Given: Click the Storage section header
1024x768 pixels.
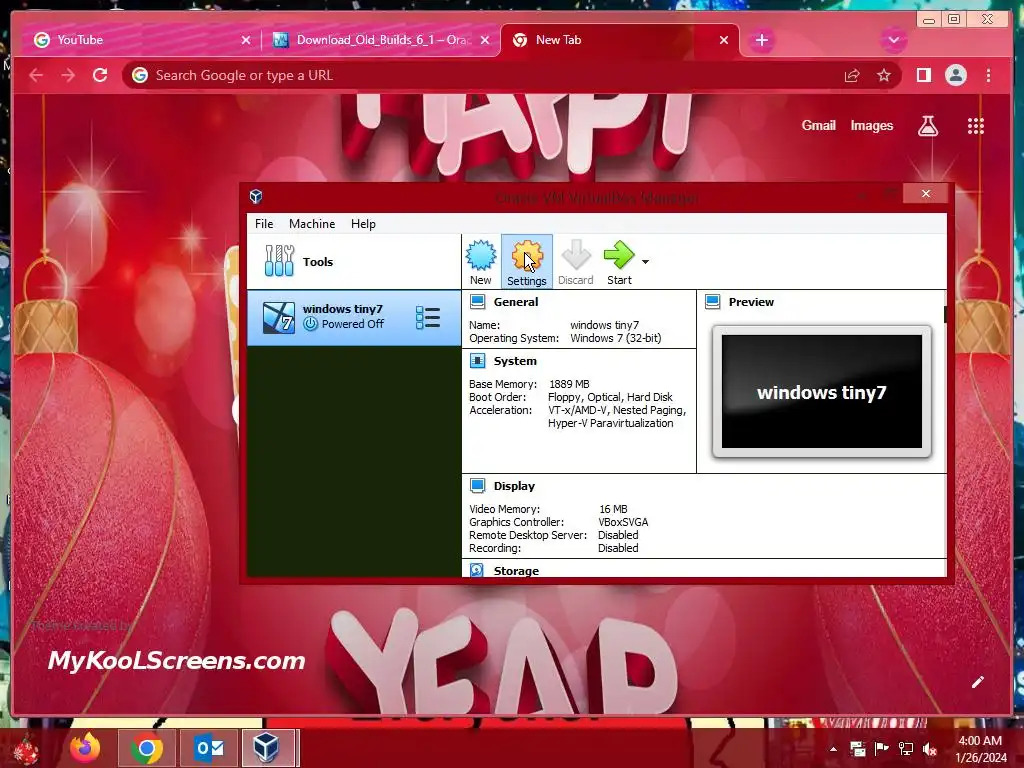Looking at the screenshot, I should 516,571.
